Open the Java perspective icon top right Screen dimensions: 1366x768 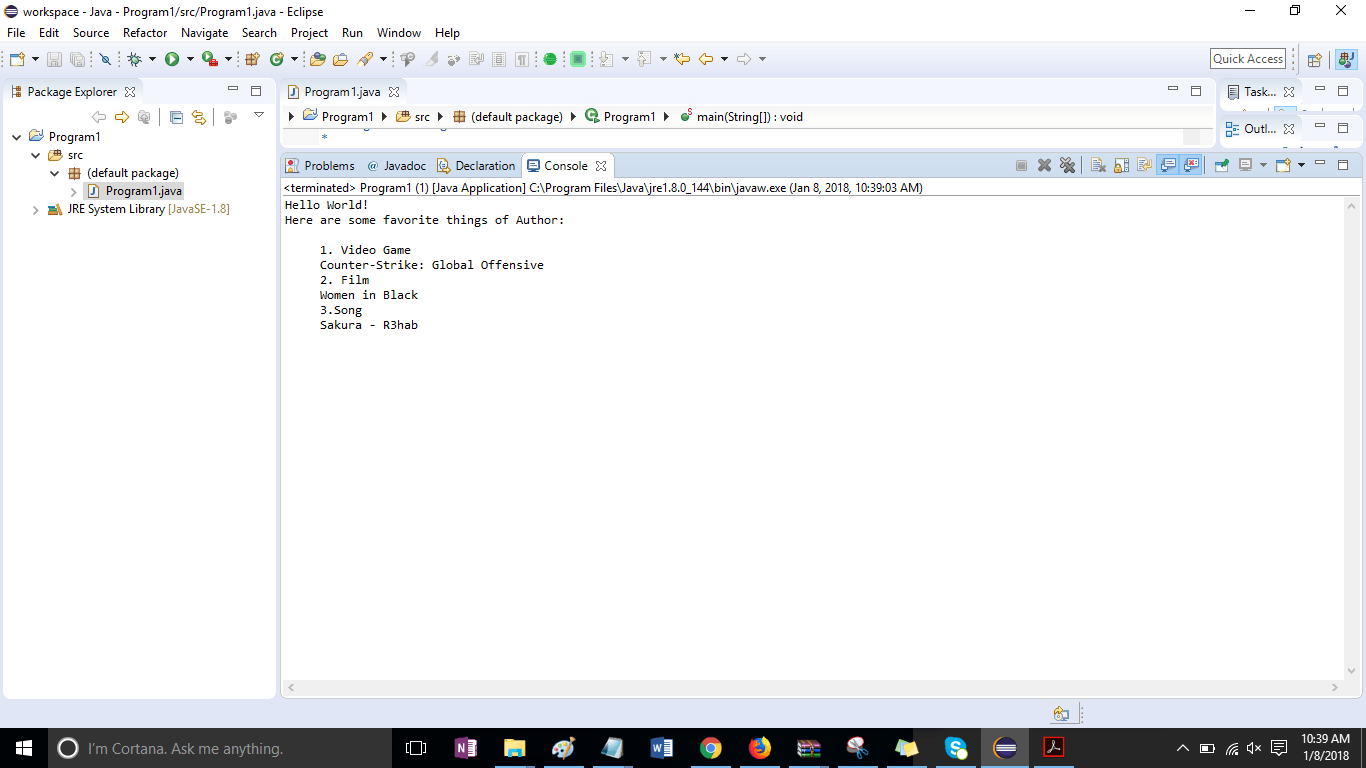tap(1346, 59)
